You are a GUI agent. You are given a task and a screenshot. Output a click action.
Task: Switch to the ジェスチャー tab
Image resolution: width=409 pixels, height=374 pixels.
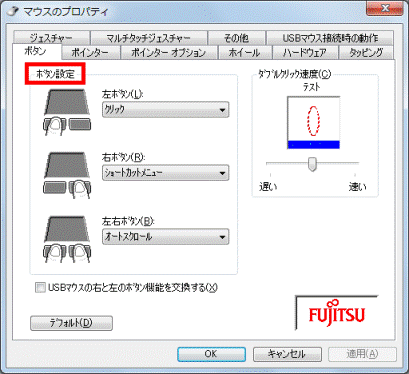pos(52,38)
